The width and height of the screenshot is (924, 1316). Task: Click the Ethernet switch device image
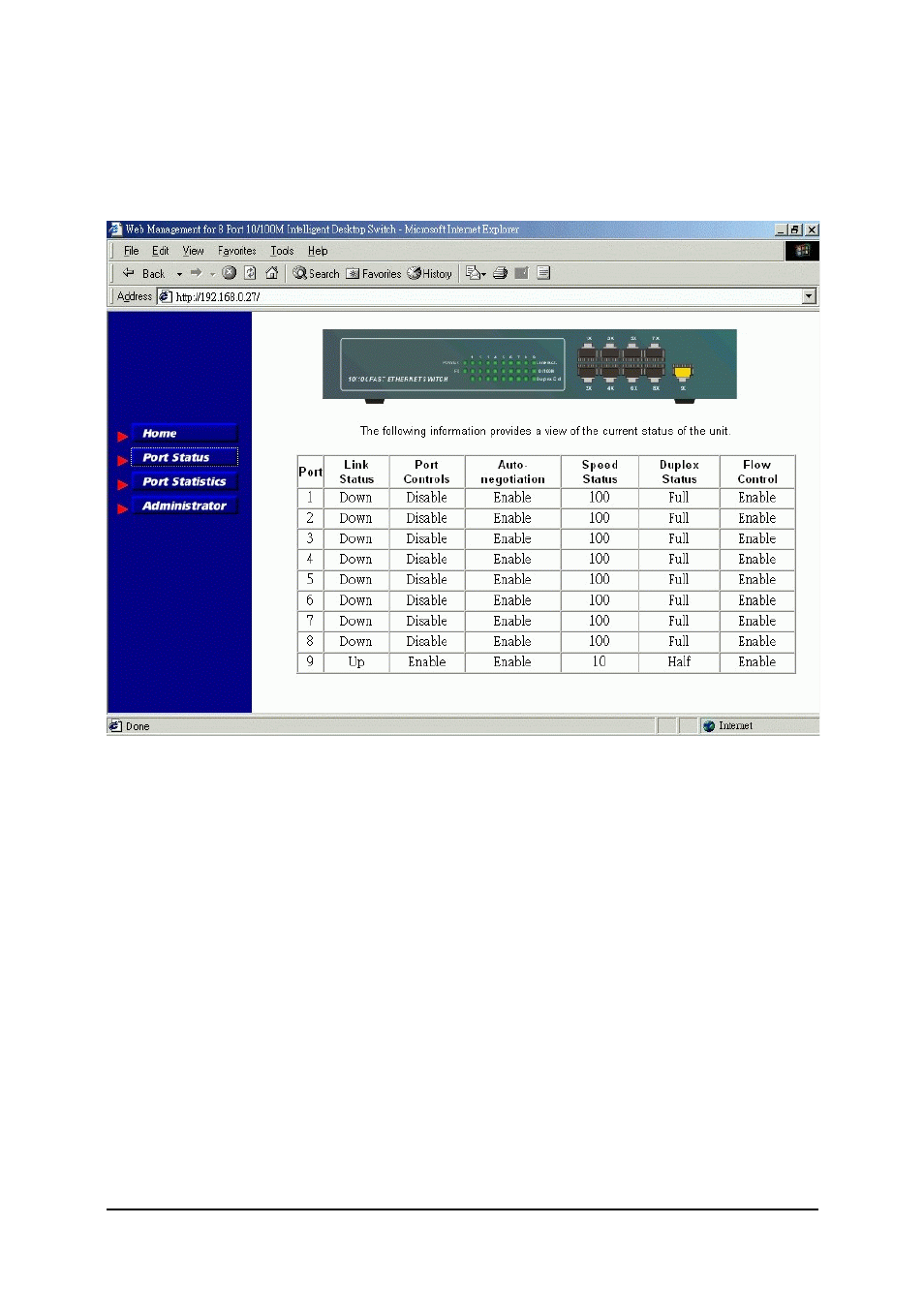[530, 364]
